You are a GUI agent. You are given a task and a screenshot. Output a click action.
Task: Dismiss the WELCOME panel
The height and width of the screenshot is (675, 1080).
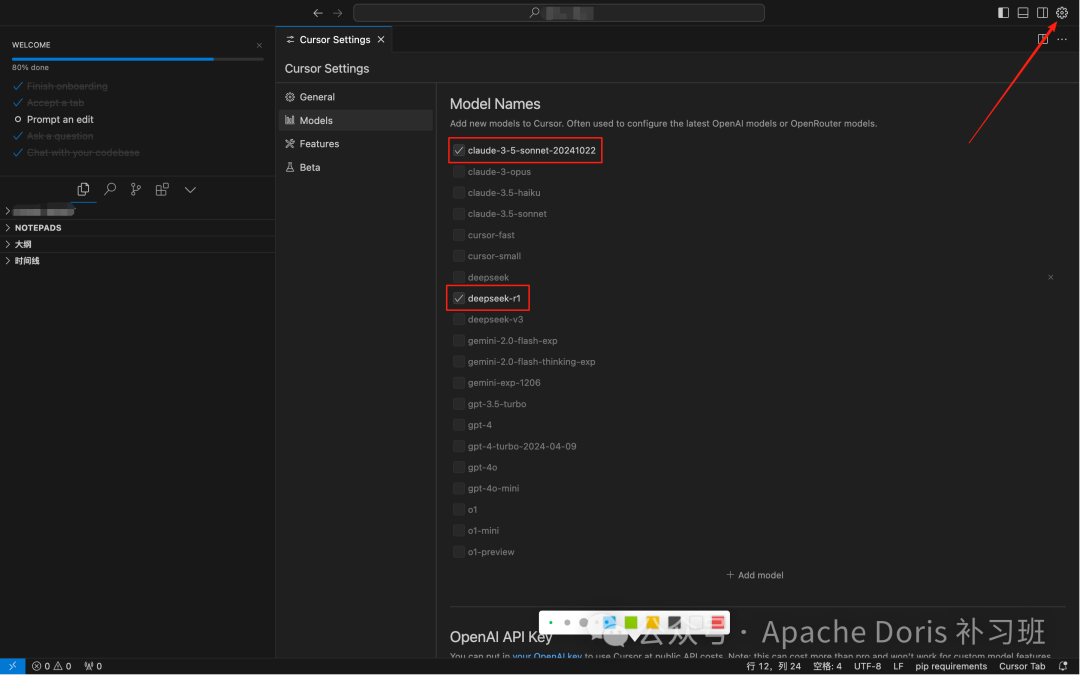259,45
